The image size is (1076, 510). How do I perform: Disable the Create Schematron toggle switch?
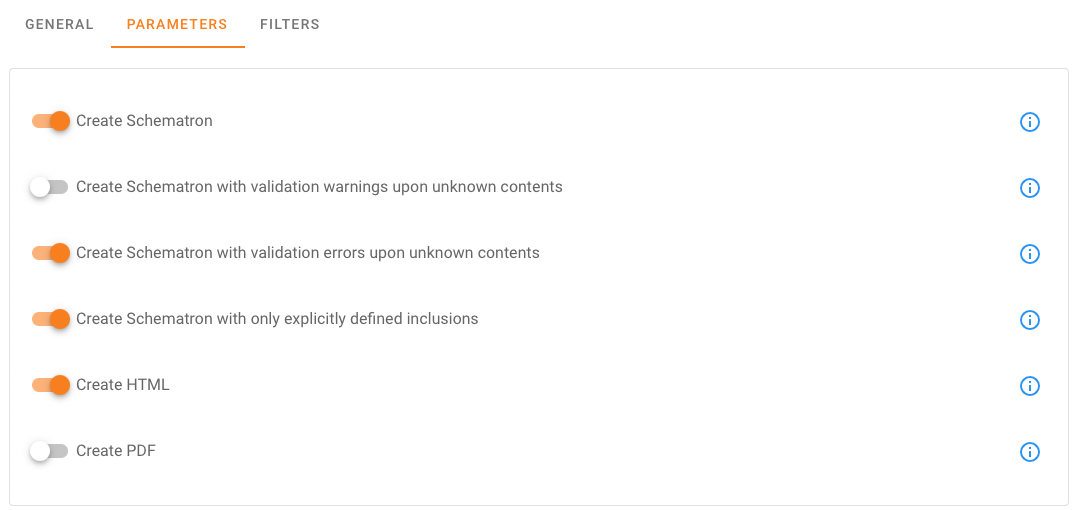[50, 121]
